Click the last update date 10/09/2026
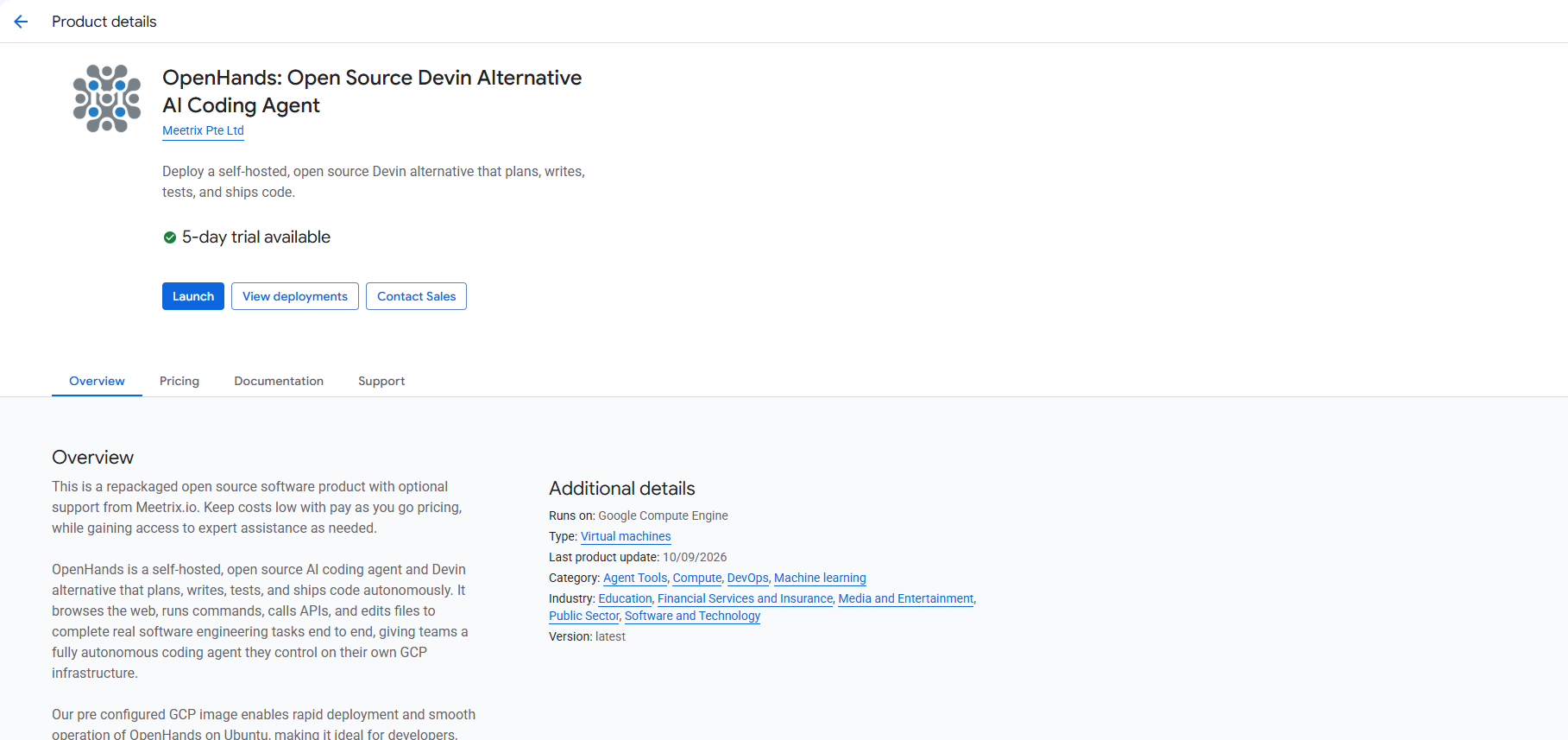Image resolution: width=1568 pixels, height=740 pixels. point(695,557)
